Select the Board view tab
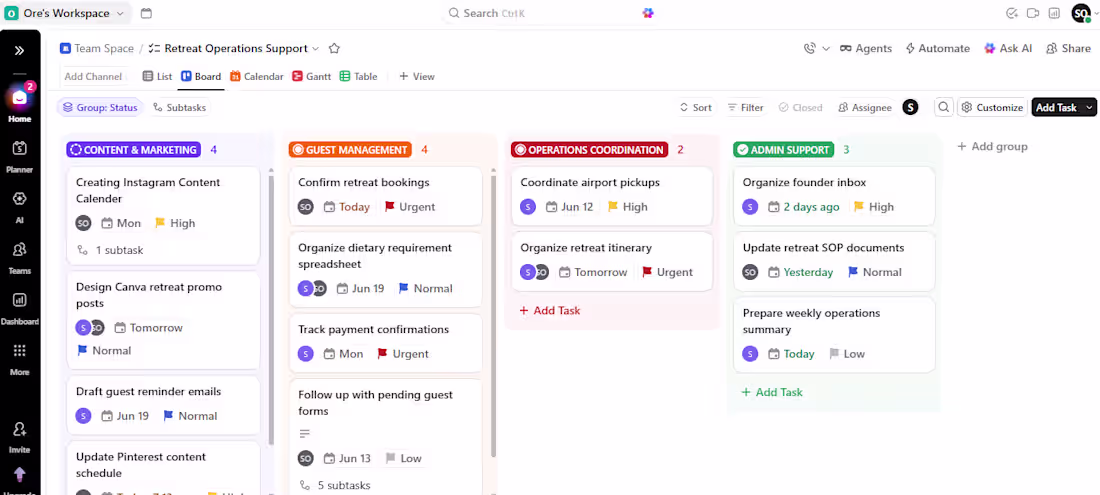 coord(201,76)
